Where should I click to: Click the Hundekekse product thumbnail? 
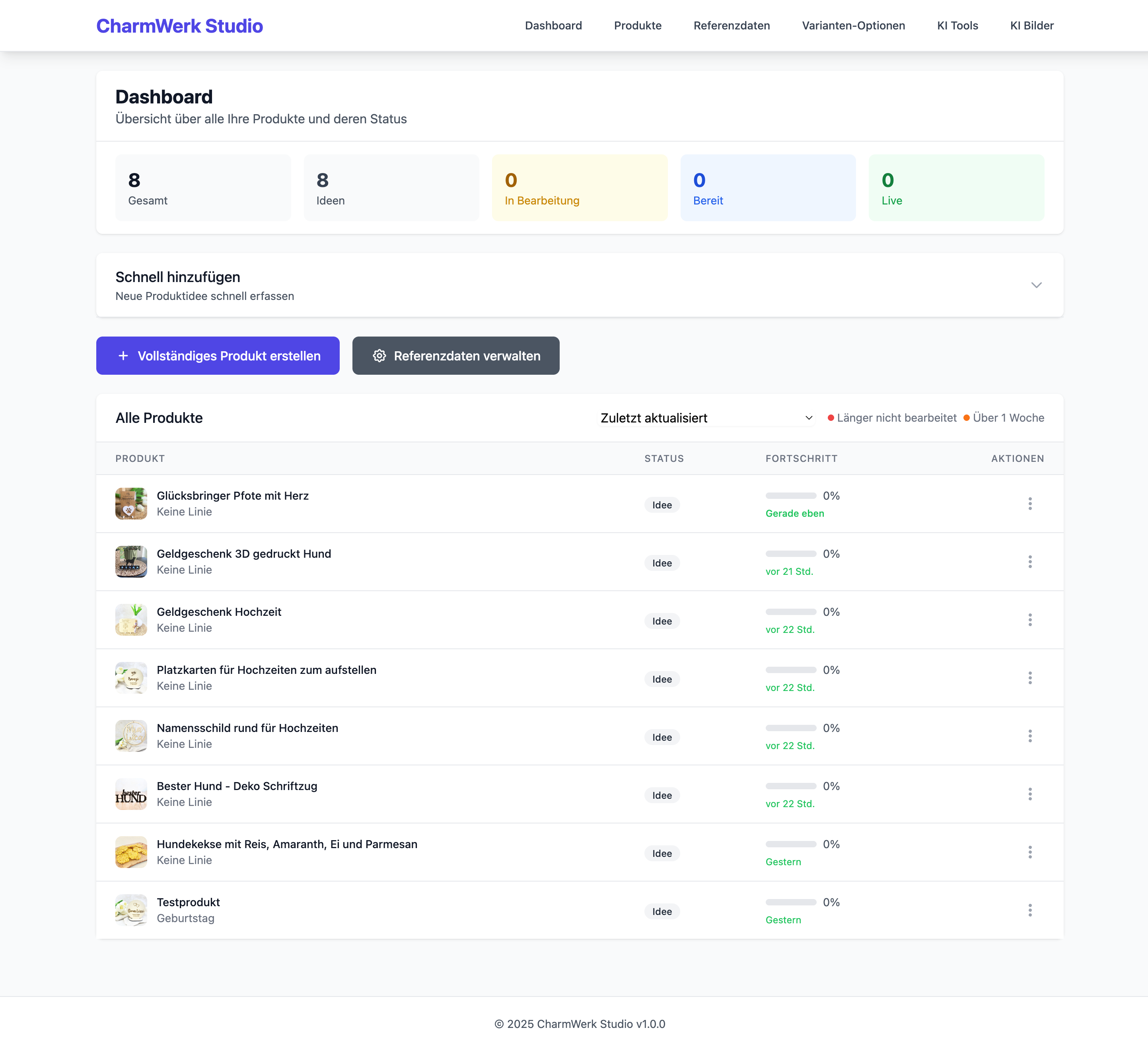131,852
